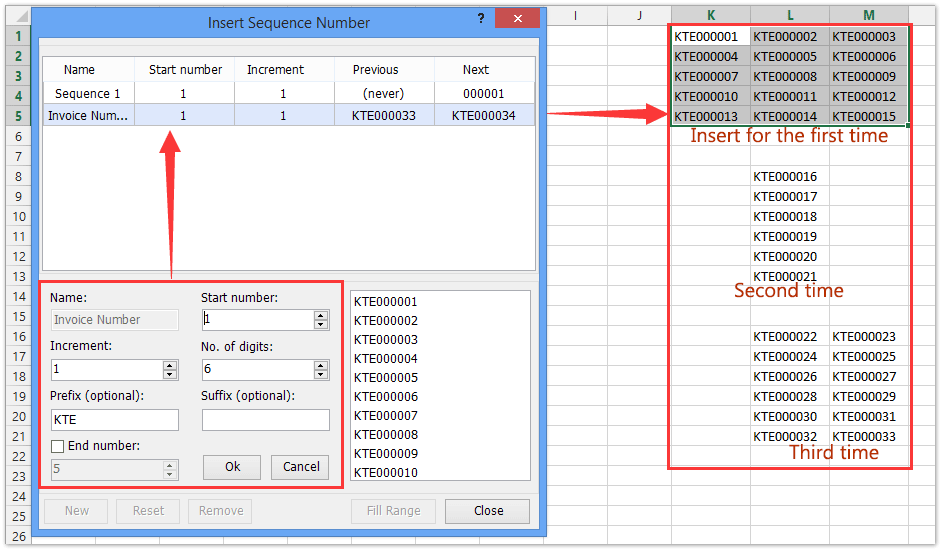Increase the Start number spinner up arrow
Screen dimensions: 941x552
pos(321,315)
